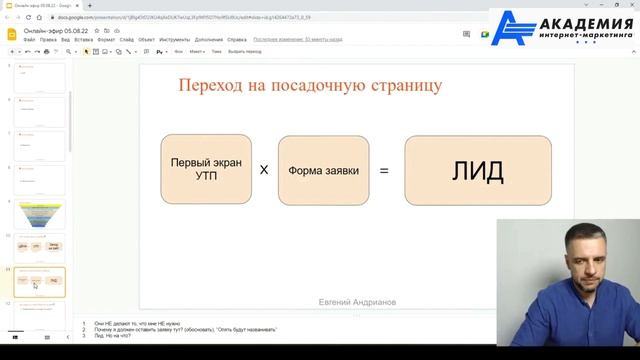Expand line type dropdown arrow

136,52
